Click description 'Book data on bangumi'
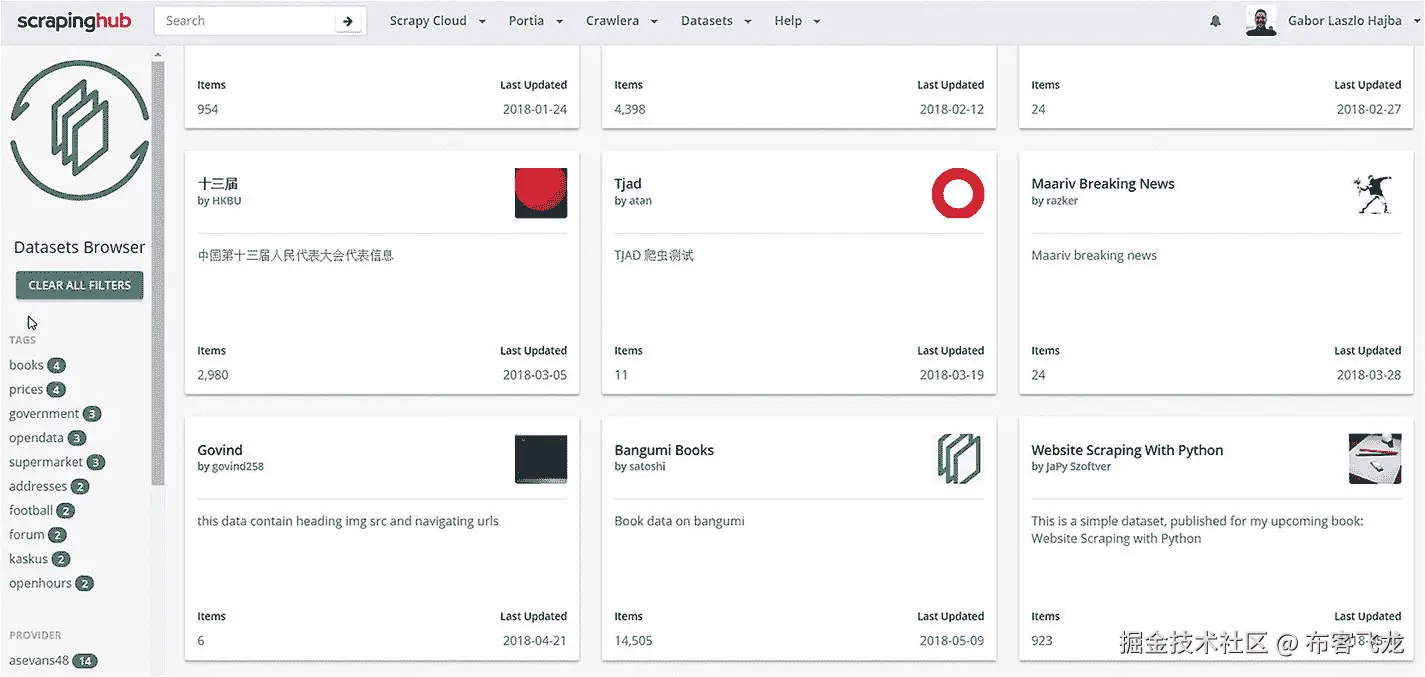Viewport: 1425px width, 677px height. [679, 521]
